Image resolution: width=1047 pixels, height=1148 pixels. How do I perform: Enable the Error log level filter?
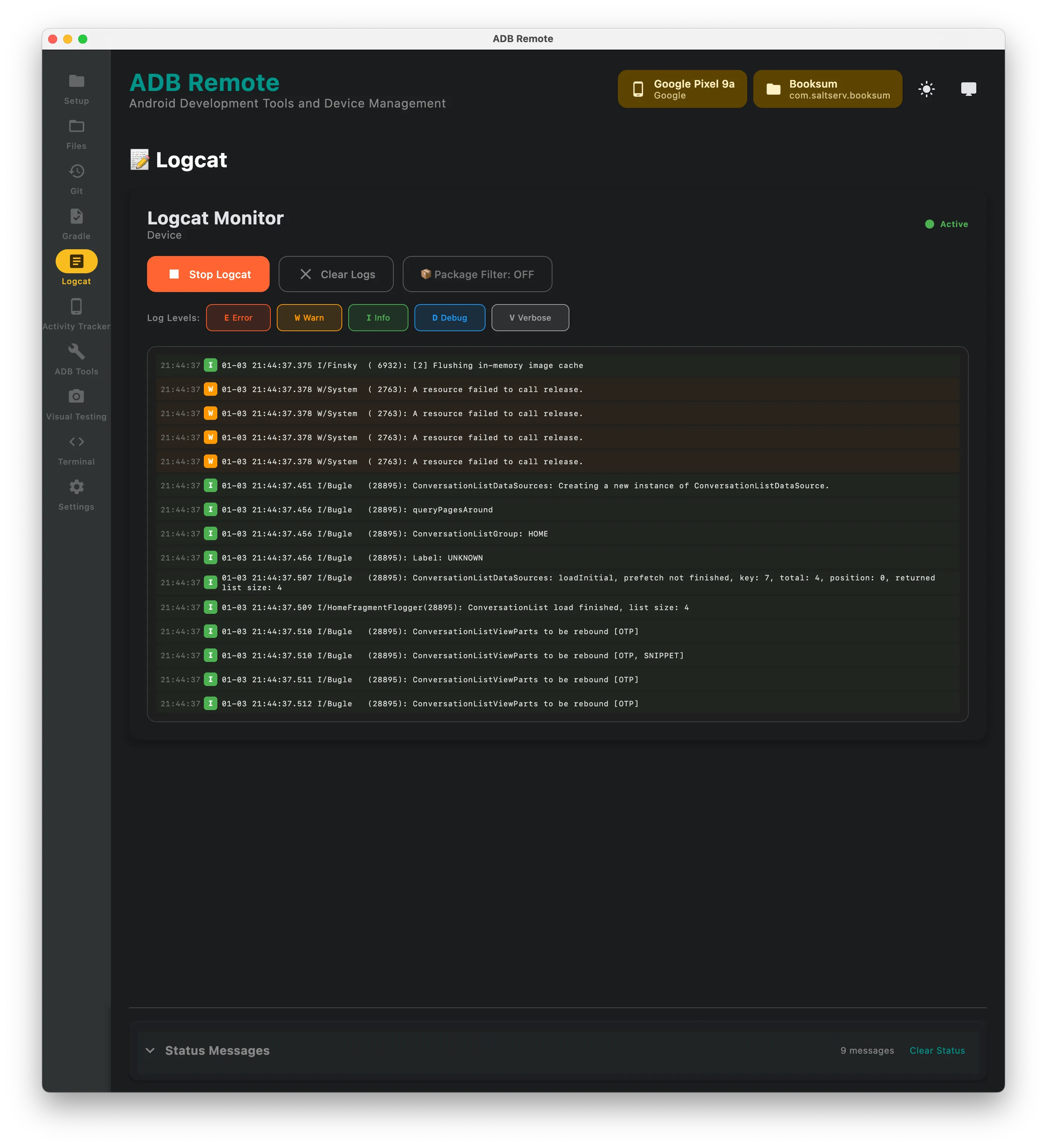click(x=238, y=317)
